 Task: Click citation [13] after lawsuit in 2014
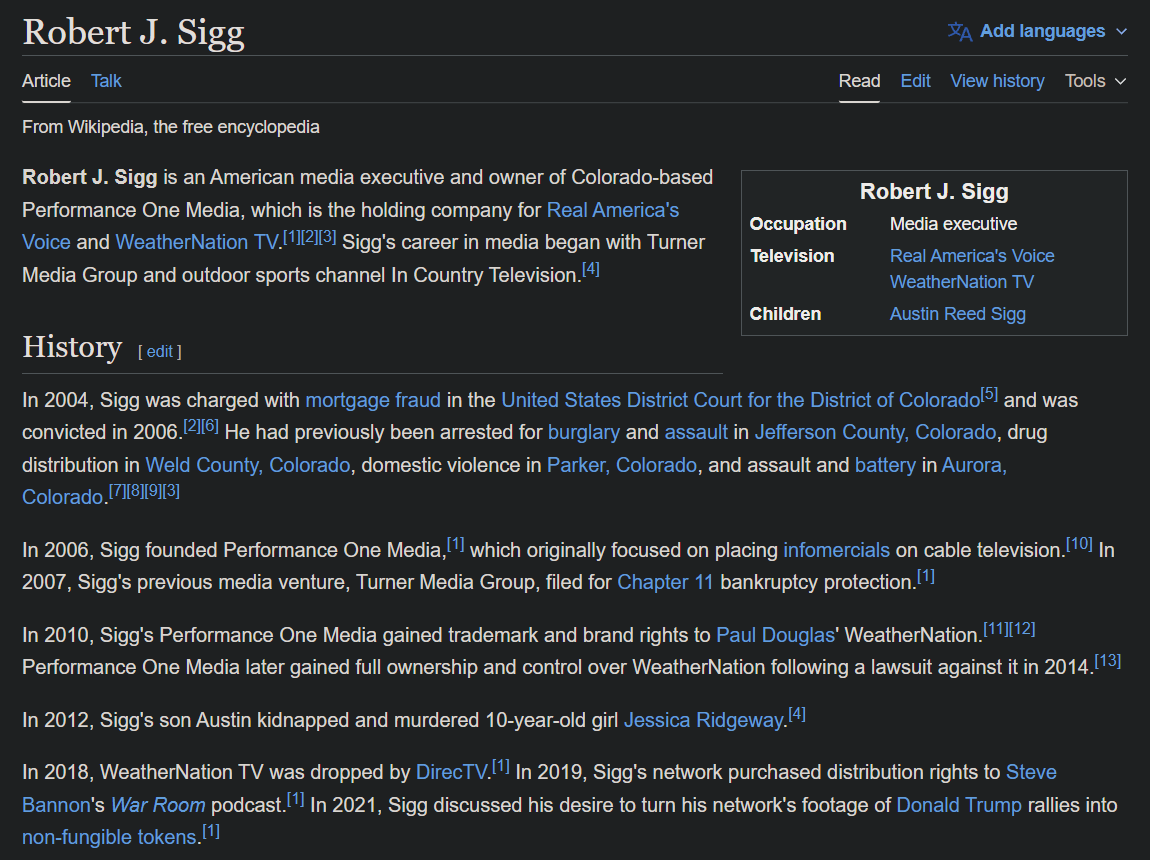point(1107,661)
